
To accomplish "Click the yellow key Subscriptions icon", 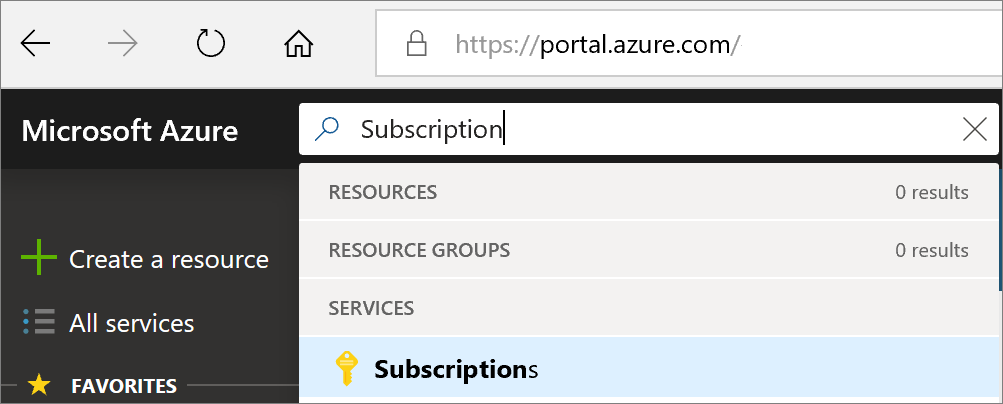I will click(x=345, y=370).
